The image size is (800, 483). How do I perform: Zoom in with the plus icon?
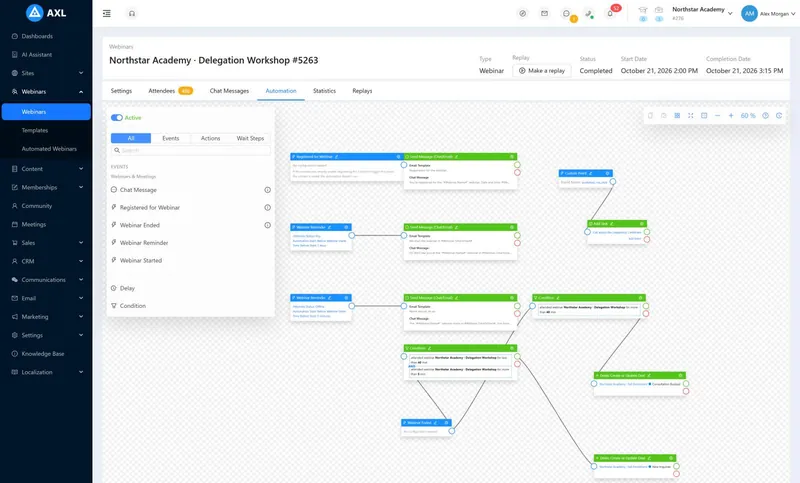point(731,116)
